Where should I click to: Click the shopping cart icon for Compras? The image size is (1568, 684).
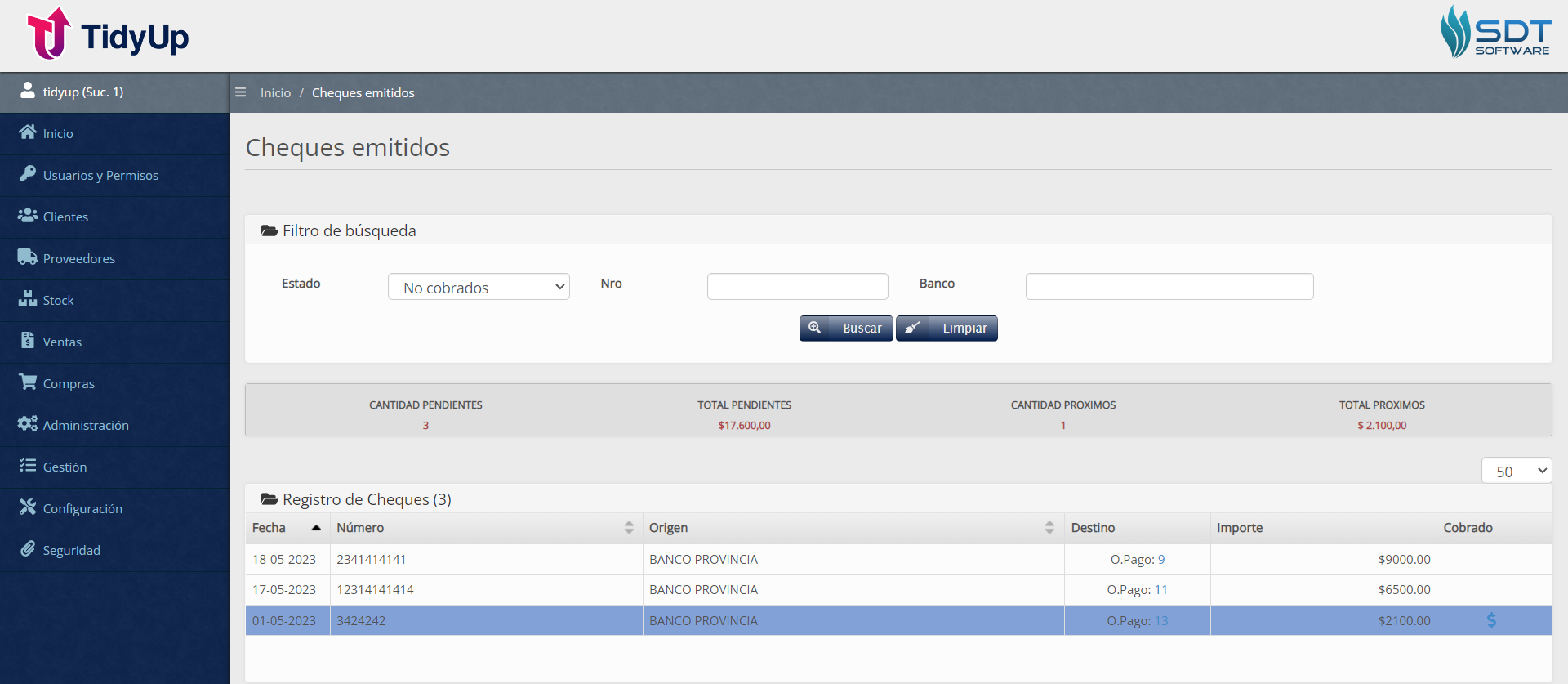(28, 382)
